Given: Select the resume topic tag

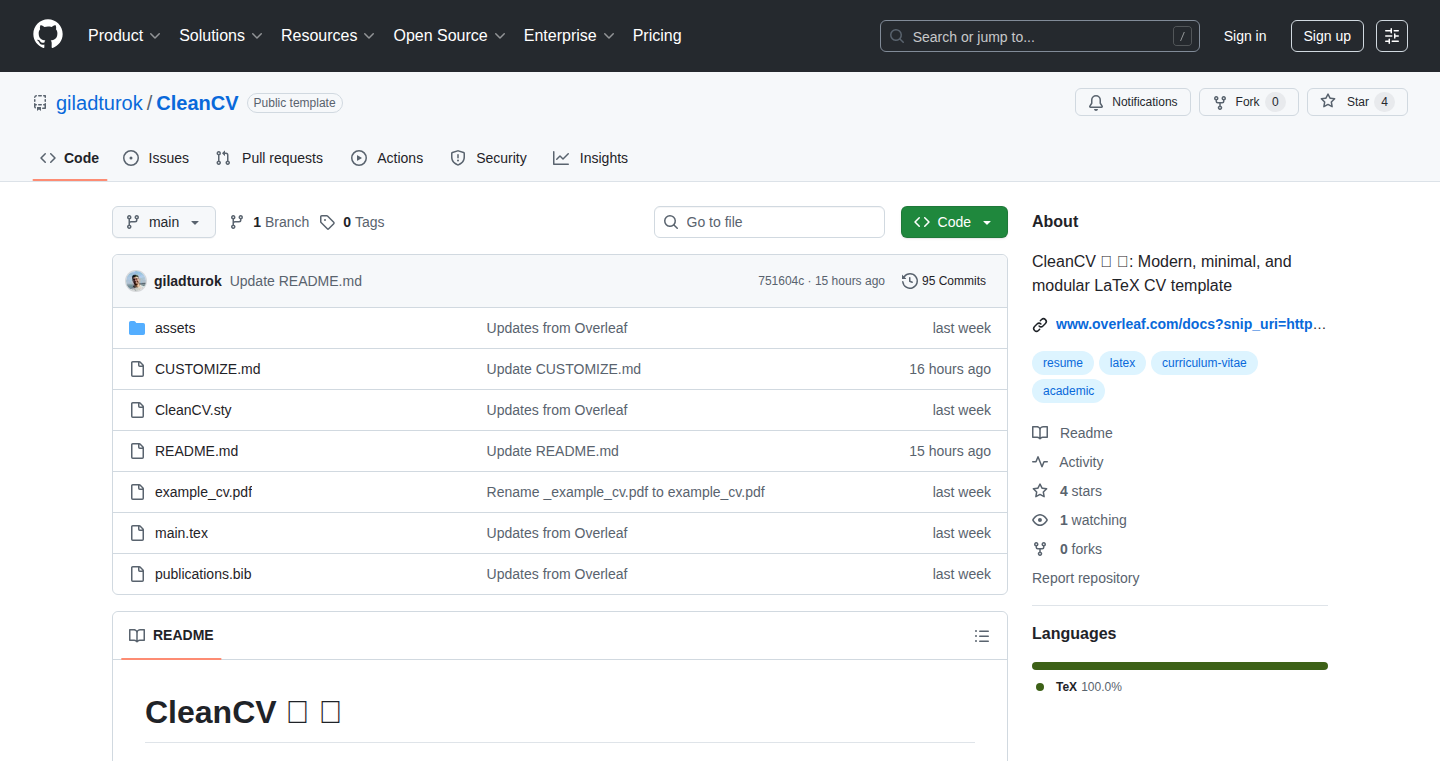Looking at the screenshot, I should (x=1063, y=363).
